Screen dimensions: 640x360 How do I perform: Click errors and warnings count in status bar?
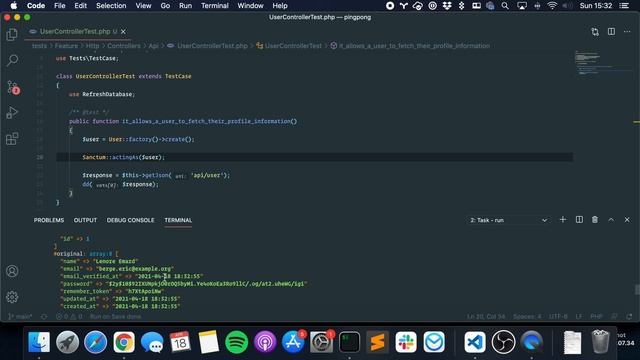(69, 316)
